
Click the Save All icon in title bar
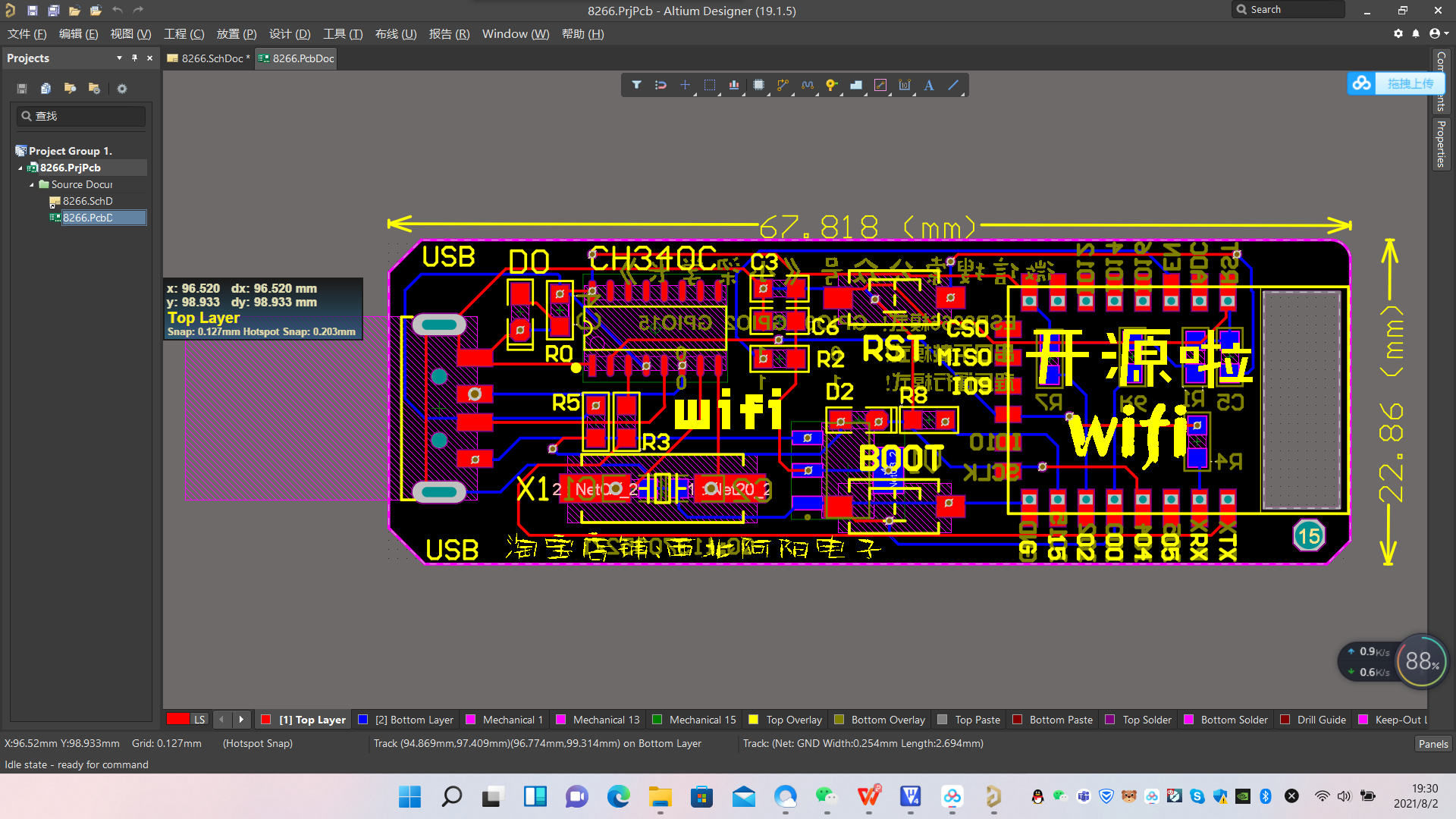(x=53, y=10)
